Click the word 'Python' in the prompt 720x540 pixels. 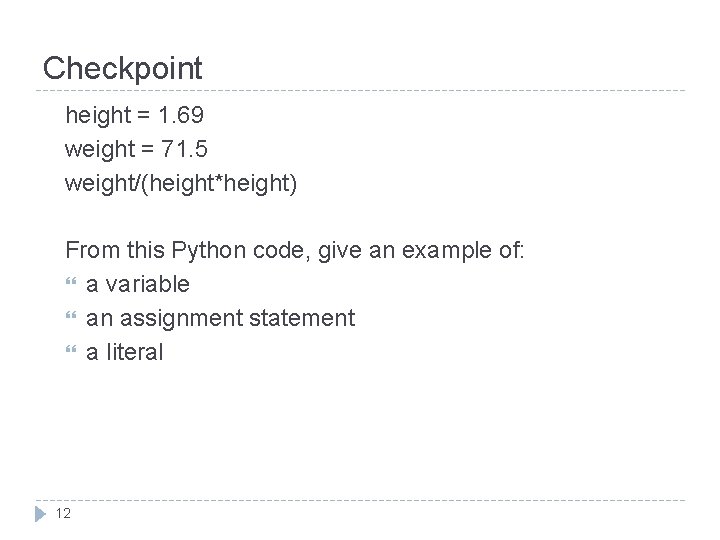tap(213, 251)
